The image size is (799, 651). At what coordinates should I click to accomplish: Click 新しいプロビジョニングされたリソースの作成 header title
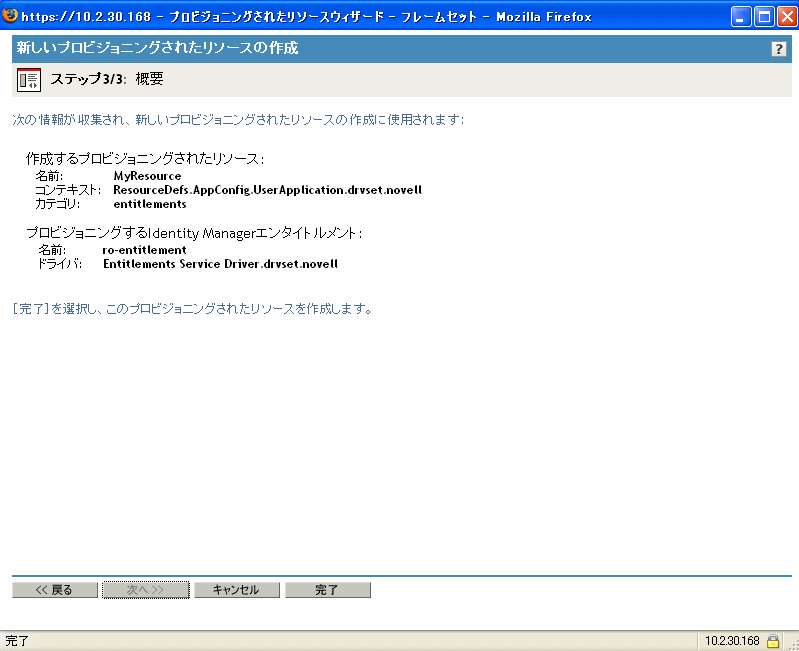click(x=157, y=48)
